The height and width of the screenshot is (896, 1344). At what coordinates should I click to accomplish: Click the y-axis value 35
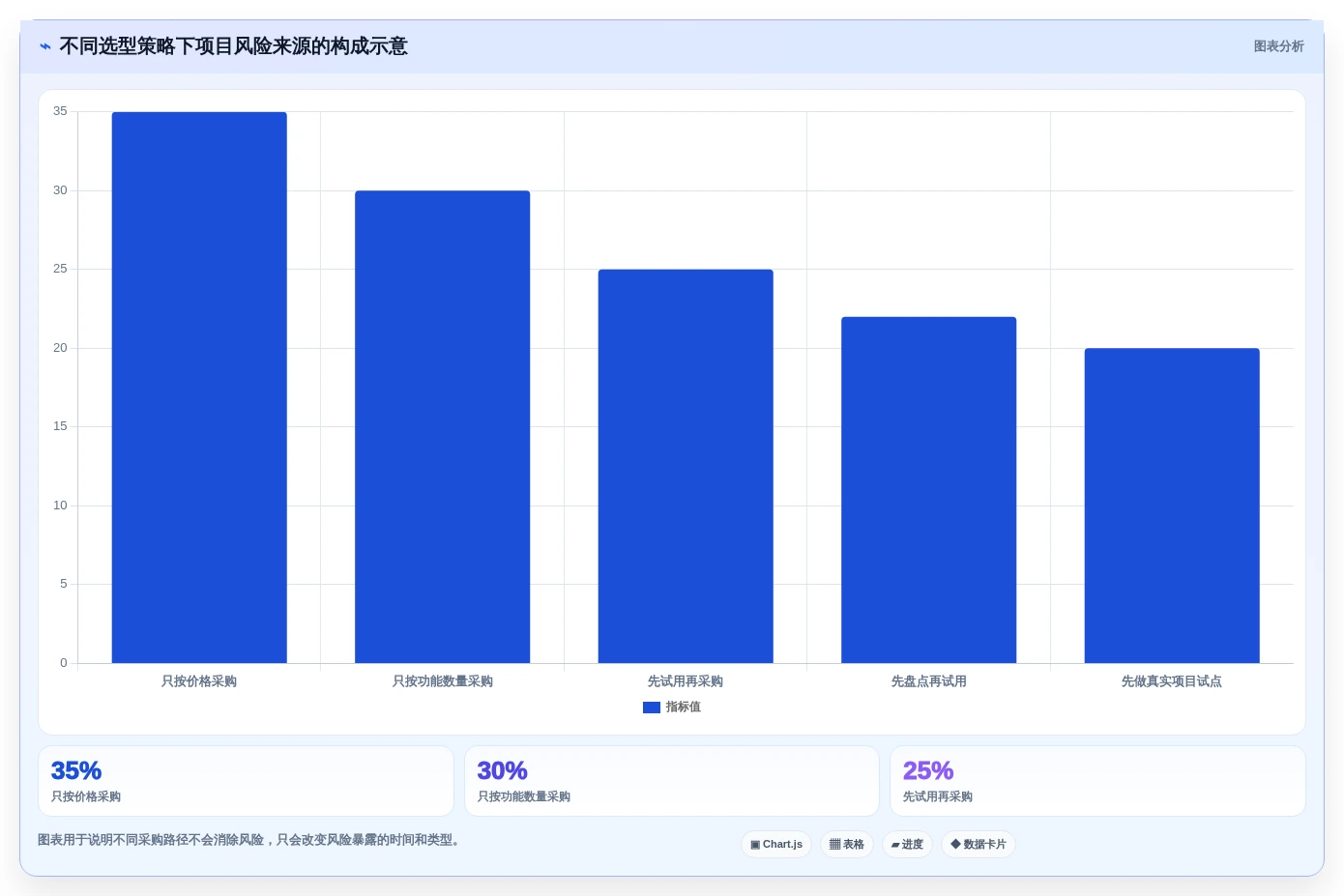tap(60, 111)
